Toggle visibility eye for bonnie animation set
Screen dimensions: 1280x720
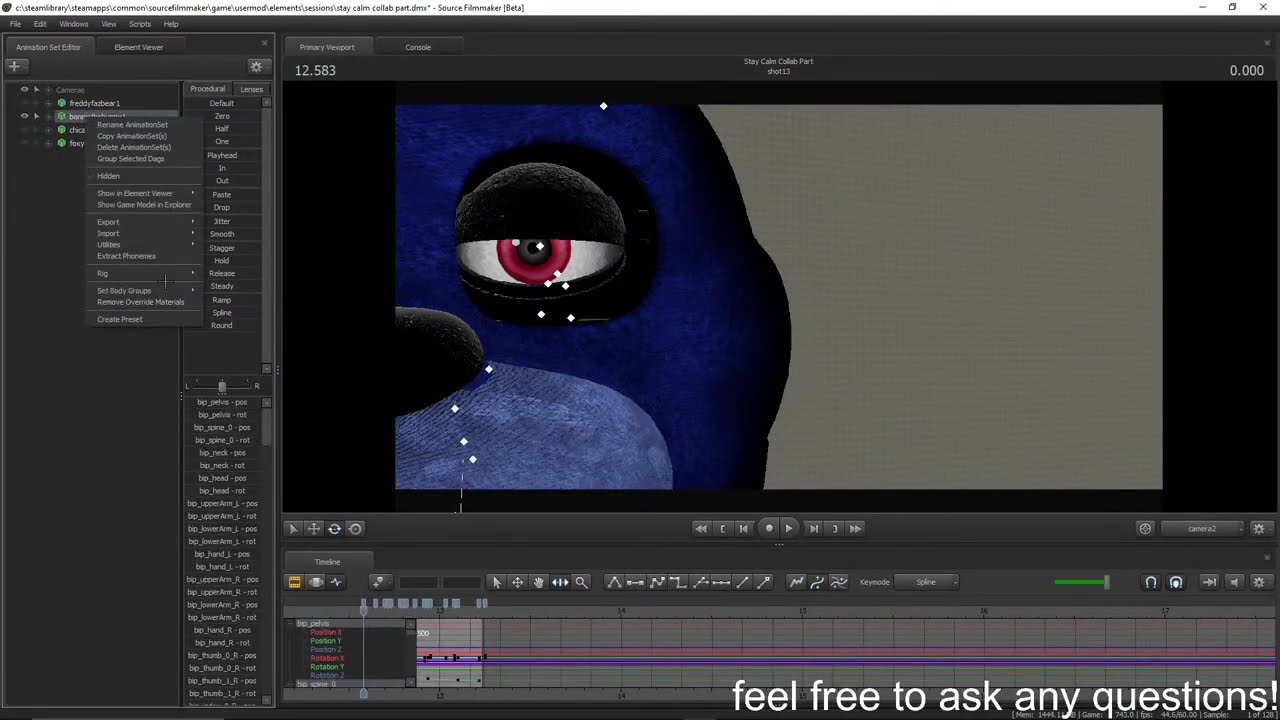coord(24,116)
